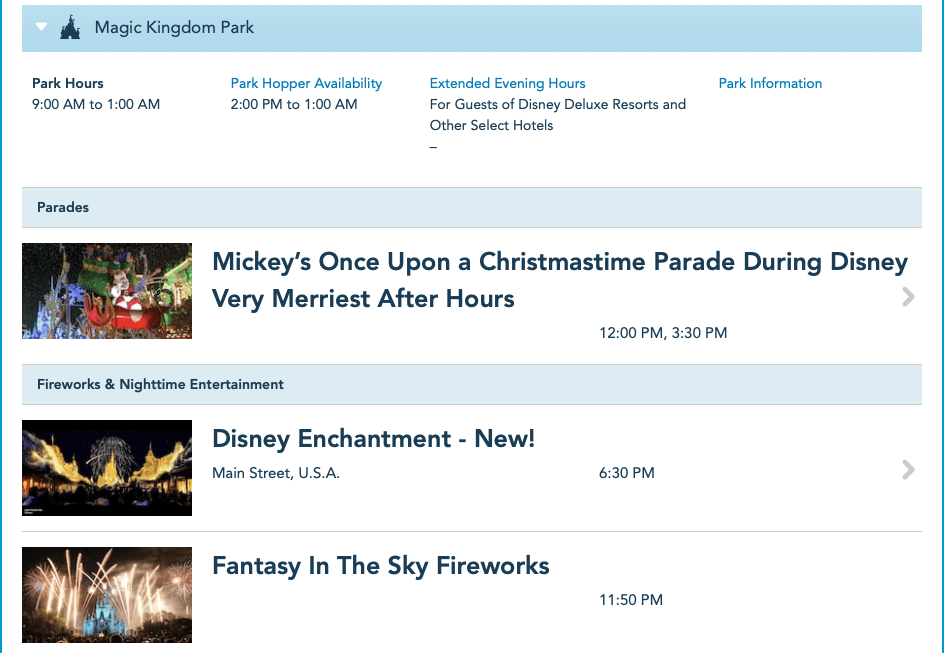944x653 pixels.
Task: Click the Disney Enchantment thumbnail image
Action: coord(107,468)
